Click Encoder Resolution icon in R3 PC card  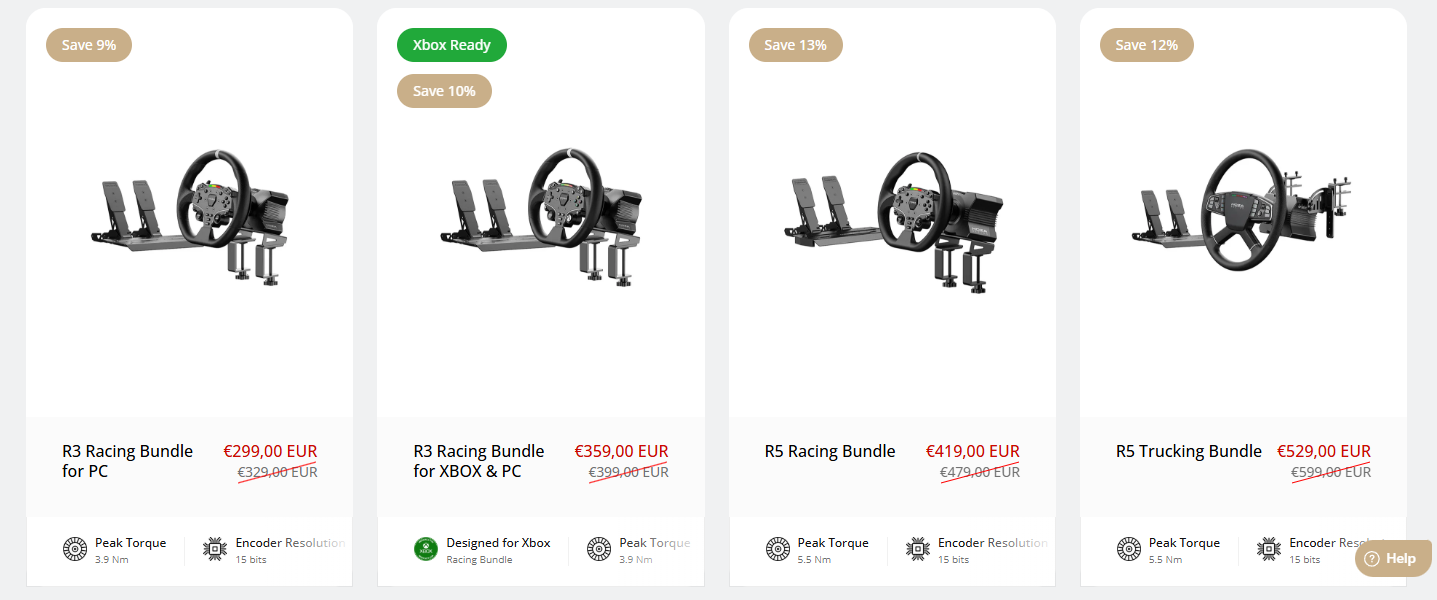pyautogui.click(x=214, y=549)
